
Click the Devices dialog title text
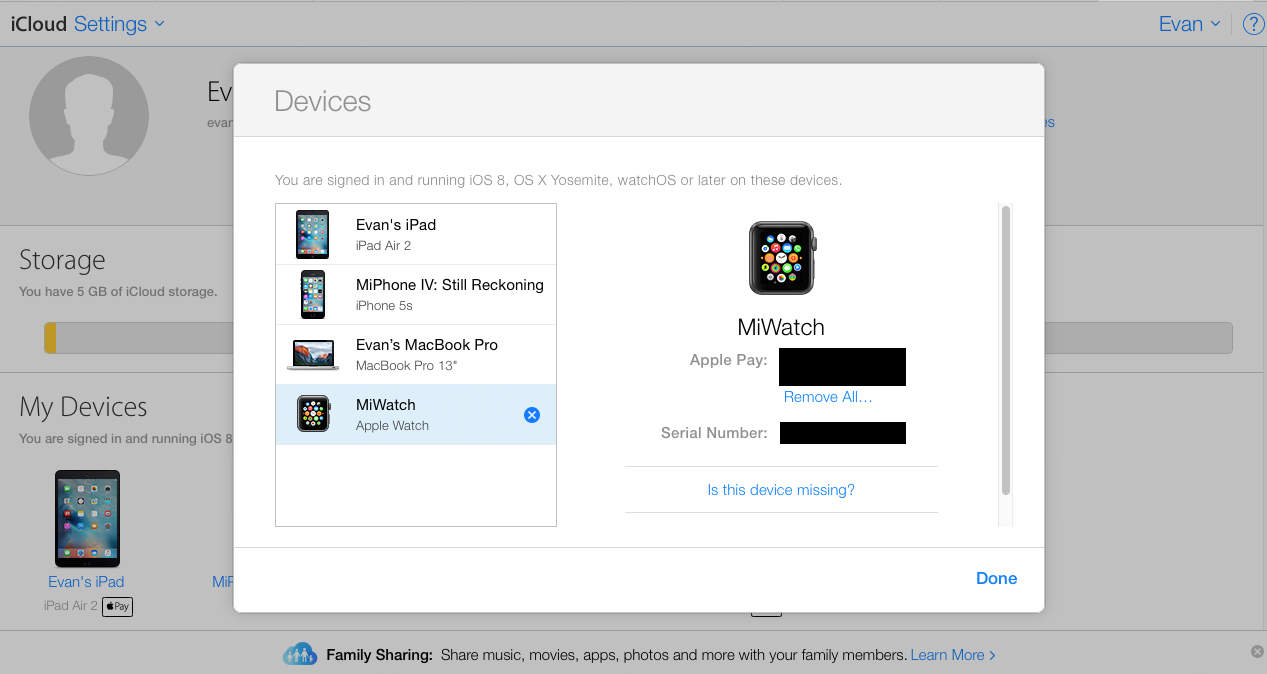coord(322,101)
